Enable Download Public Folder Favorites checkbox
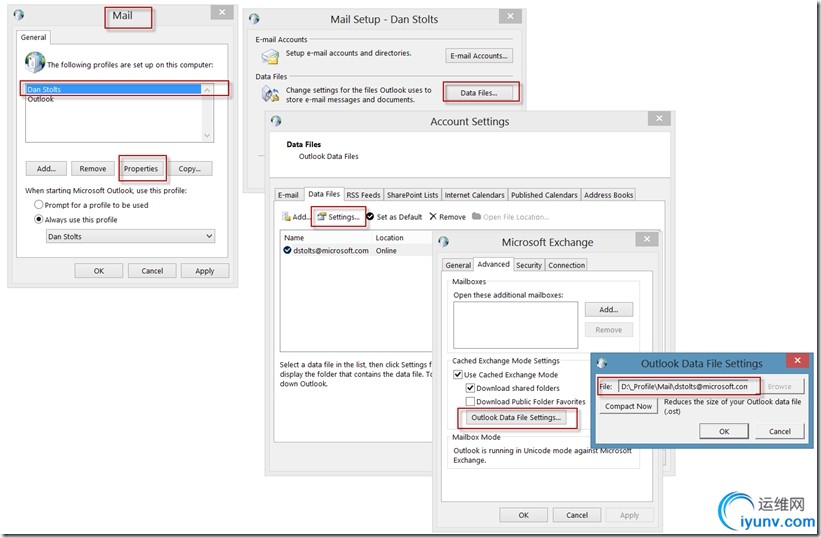 pos(470,401)
